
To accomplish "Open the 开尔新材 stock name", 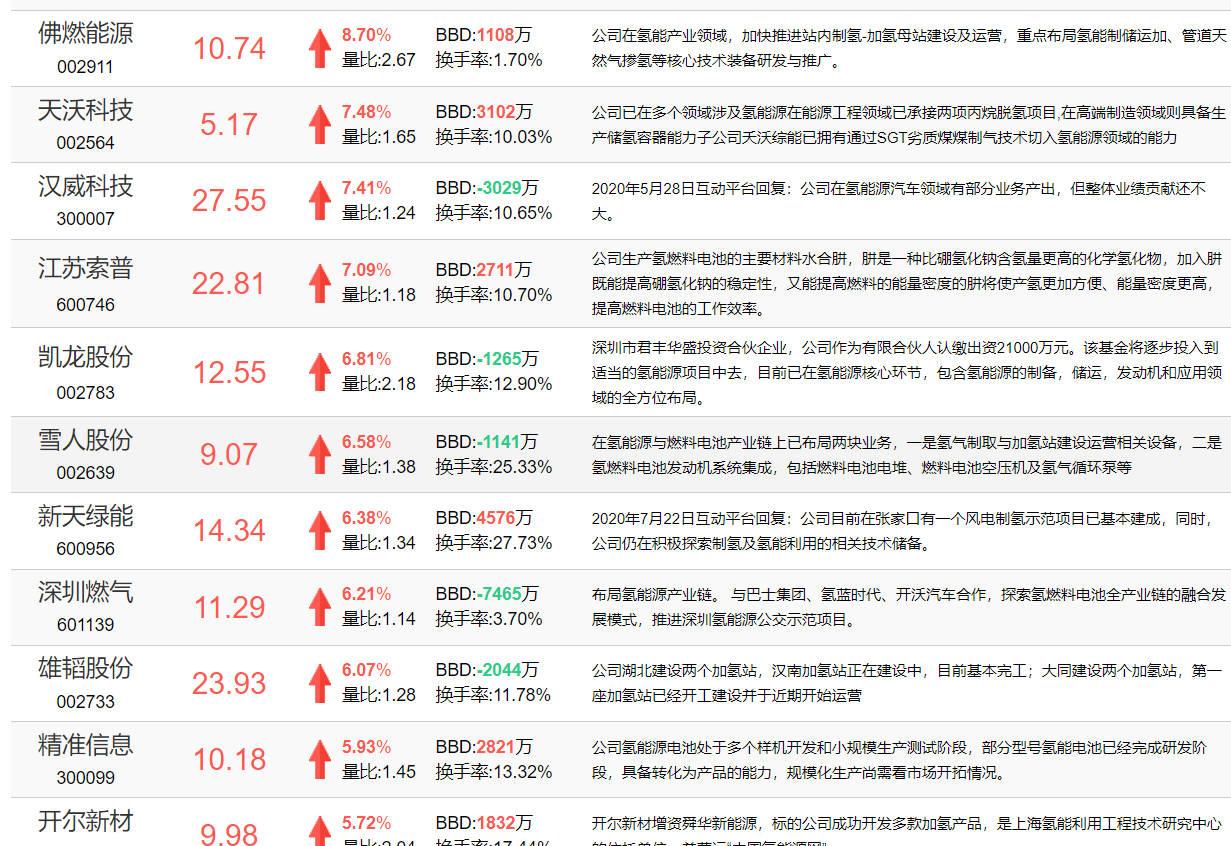I will [85, 822].
